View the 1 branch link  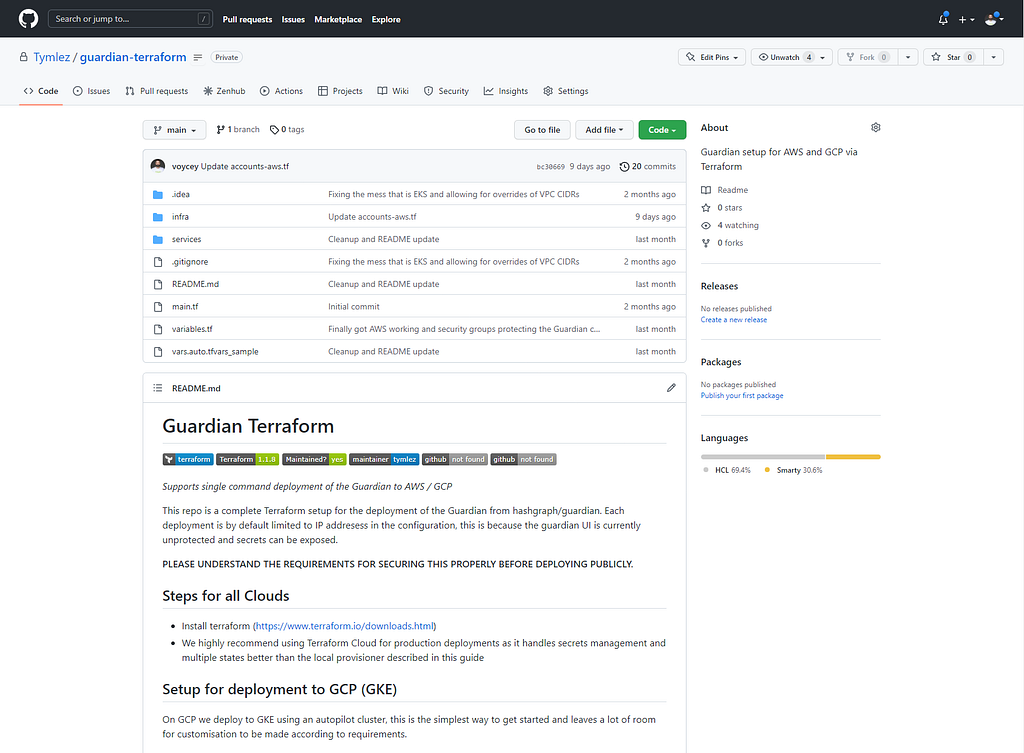coord(238,129)
